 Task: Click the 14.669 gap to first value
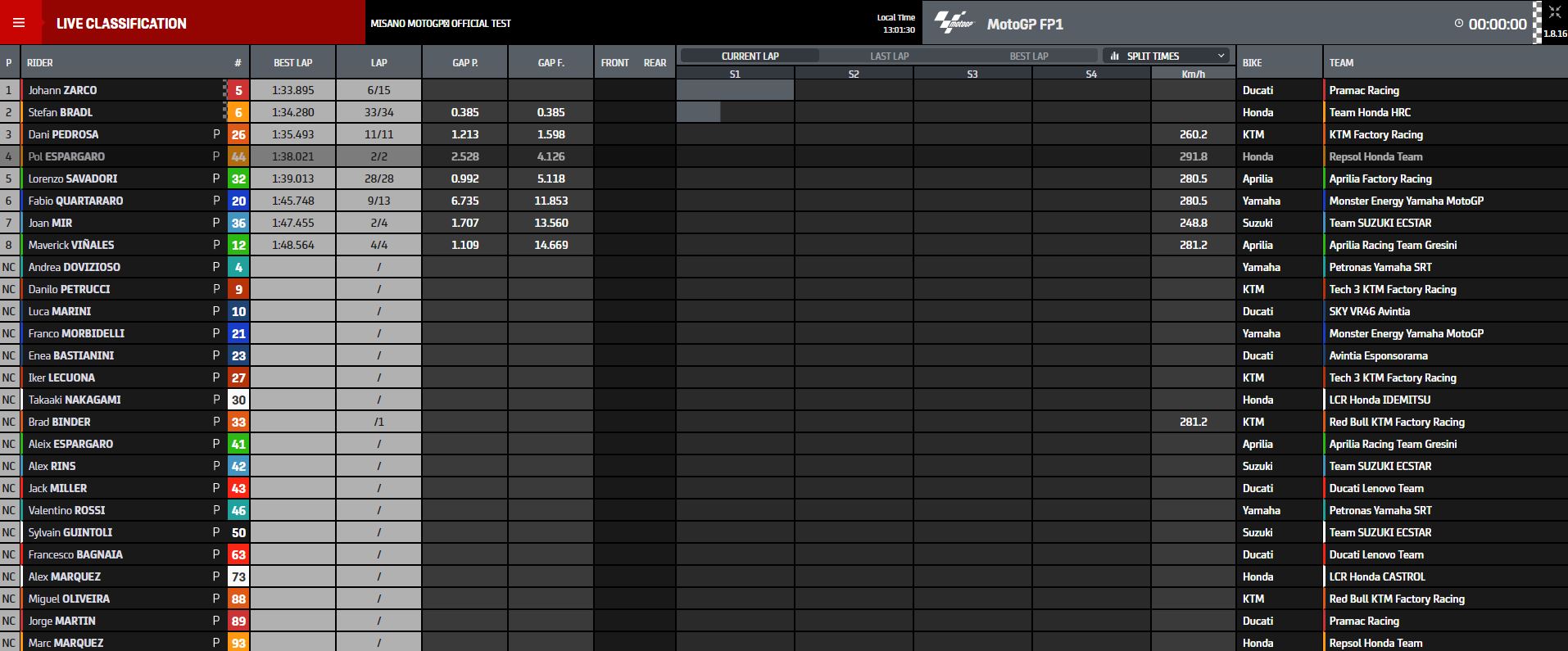[551, 245]
